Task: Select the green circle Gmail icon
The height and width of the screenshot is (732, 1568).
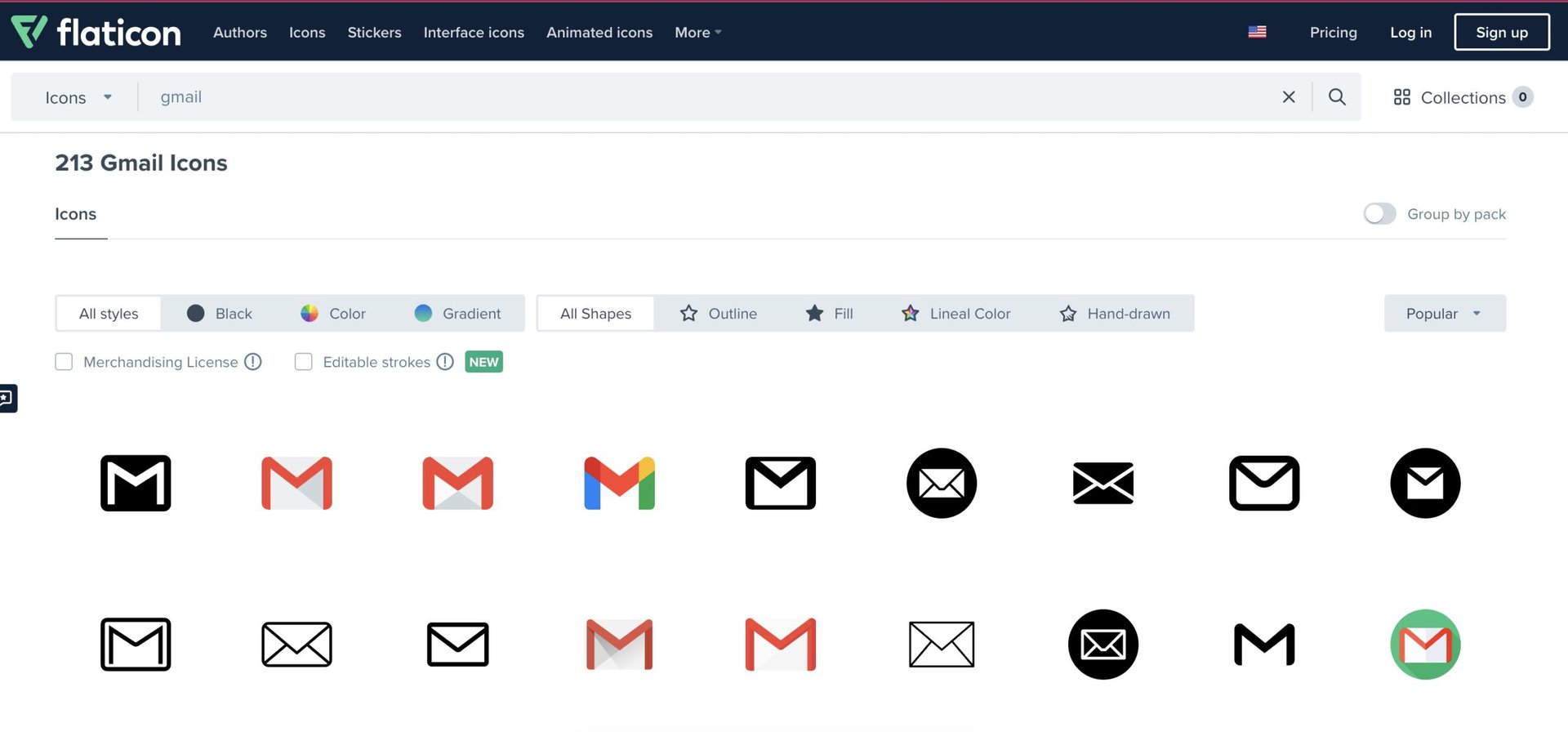Action: (1425, 645)
